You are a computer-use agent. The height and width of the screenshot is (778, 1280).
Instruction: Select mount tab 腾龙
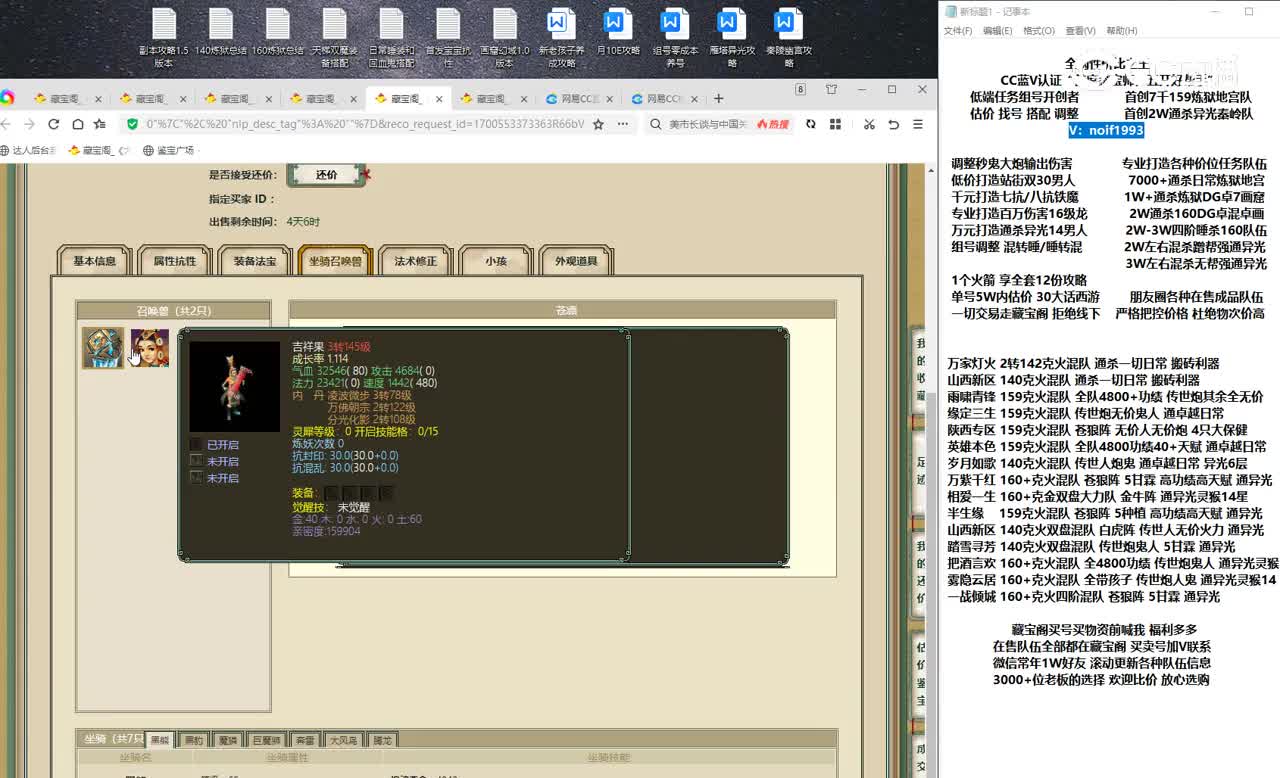pyautogui.click(x=382, y=740)
